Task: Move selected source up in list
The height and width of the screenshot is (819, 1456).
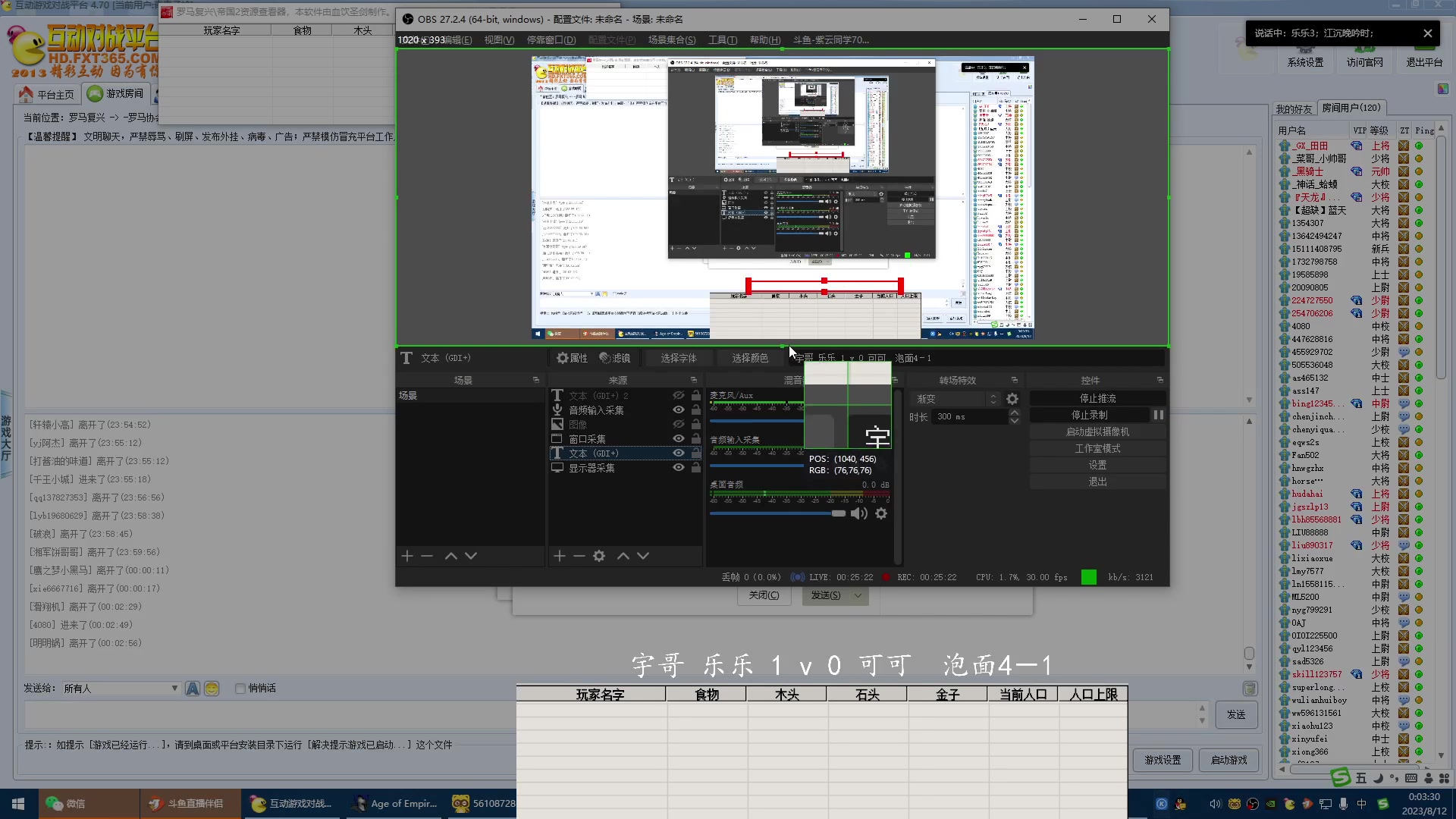Action: coord(623,556)
